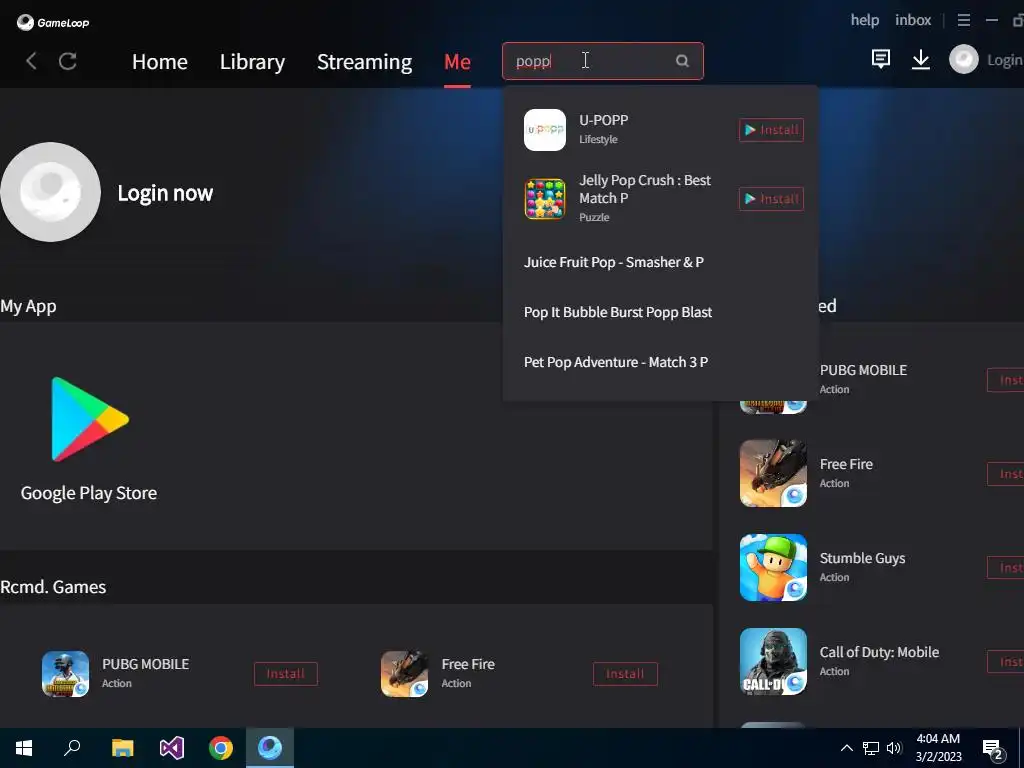Screen dimensions: 1024x768
Task: Click the U-POPP title in search results
Action: click(x=603, y=120)
